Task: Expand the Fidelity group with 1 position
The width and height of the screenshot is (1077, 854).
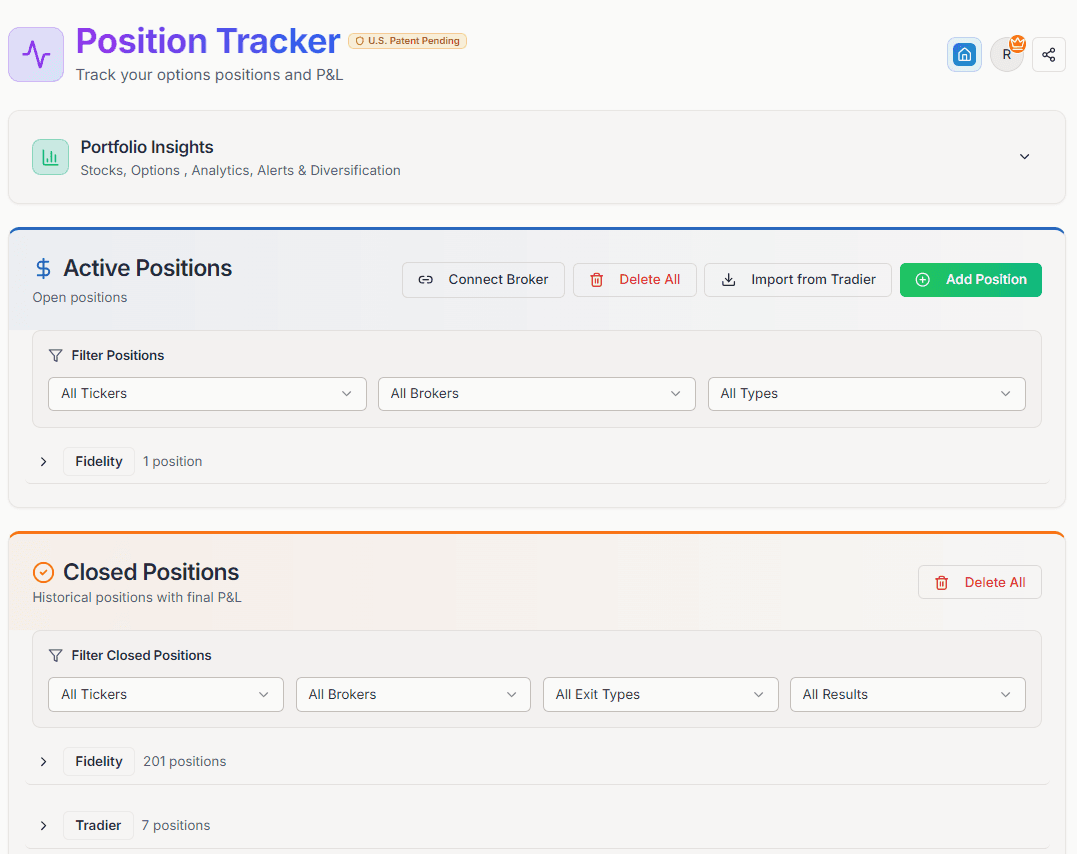Action: coord(43,461)
